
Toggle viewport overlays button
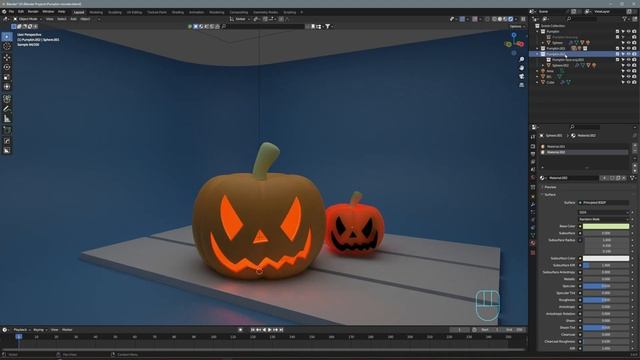tap(475, 19)
